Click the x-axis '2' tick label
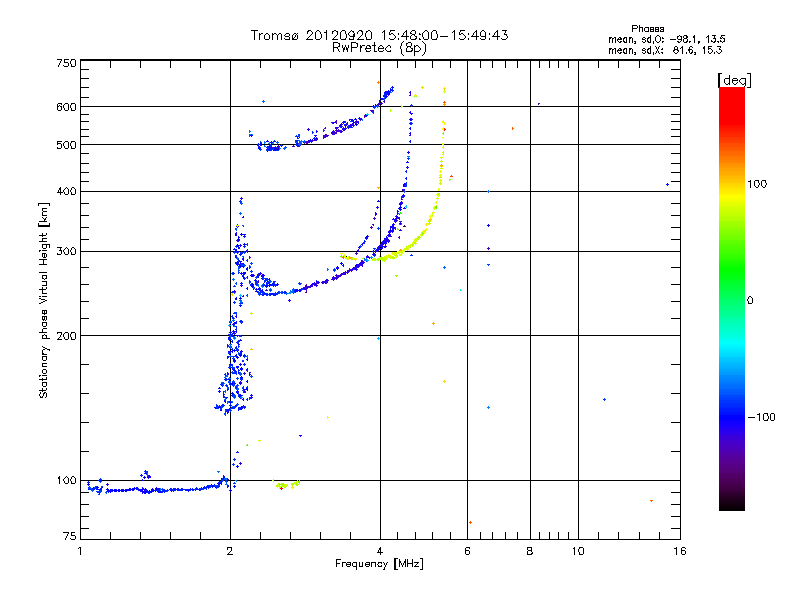This screenshot has width=800, height=600. tap(230, 551)
